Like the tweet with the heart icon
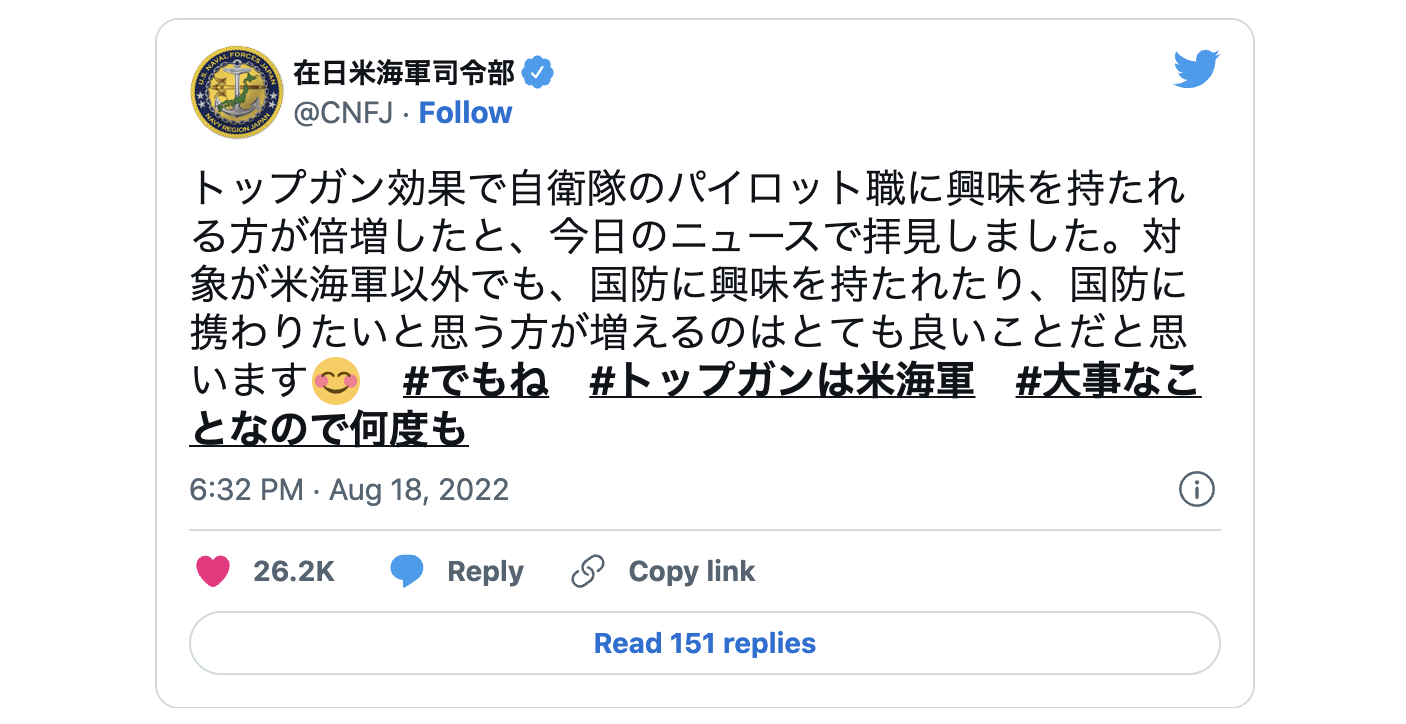This screenshot has height=724, width=1406. tap(212, 572)
